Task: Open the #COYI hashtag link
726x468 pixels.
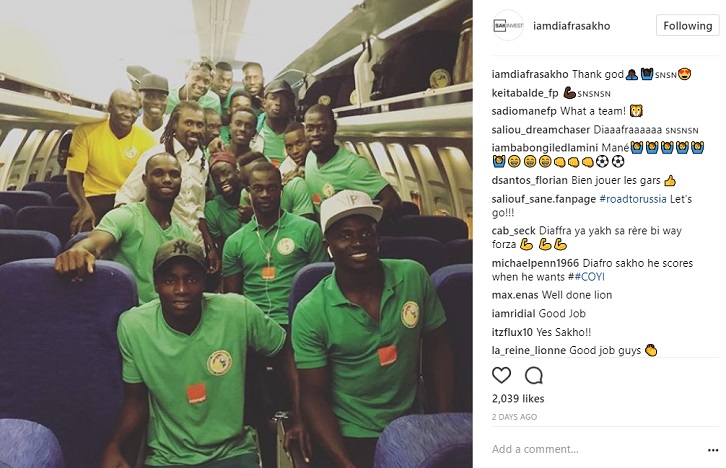Action: point(589,277)
